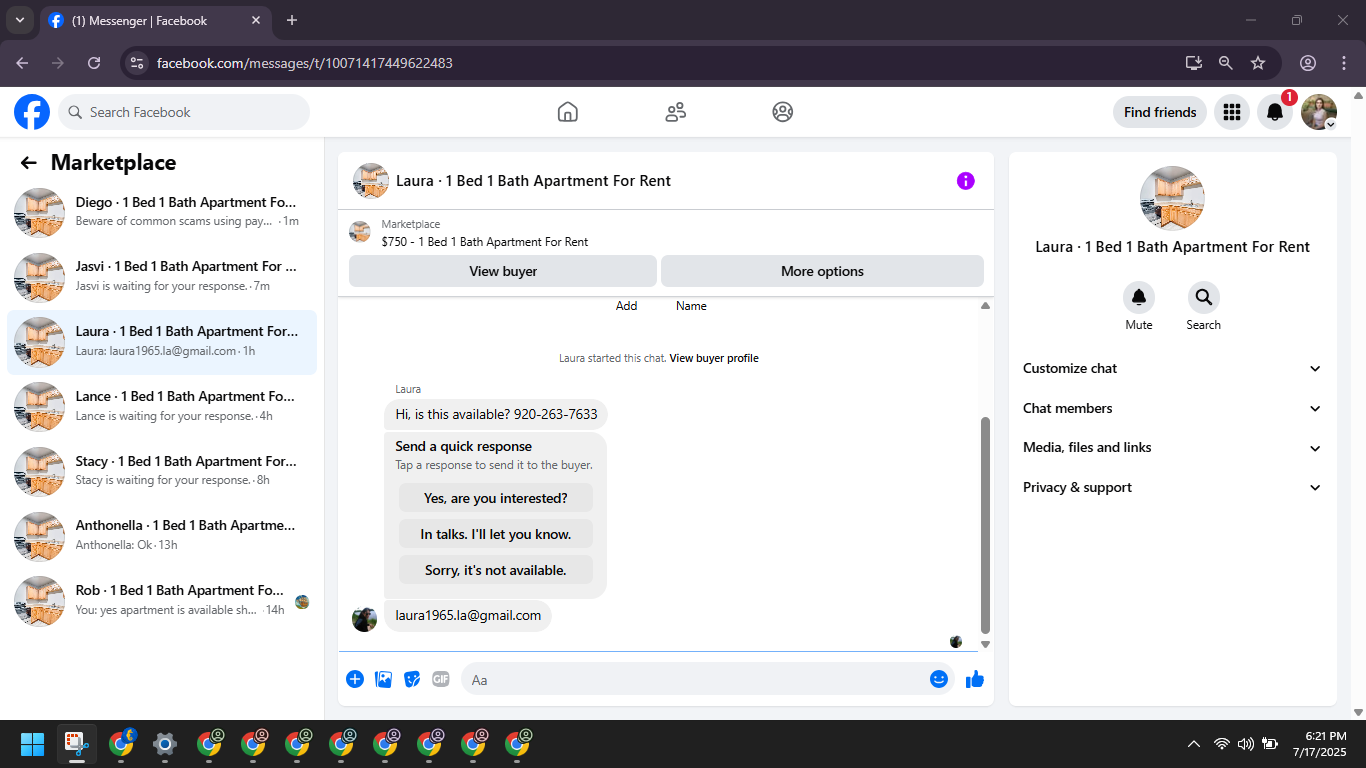Screen dimensions: 1366x768
Task: Bookmark this page with the star icon
Action: click(x=1258, y=63)
